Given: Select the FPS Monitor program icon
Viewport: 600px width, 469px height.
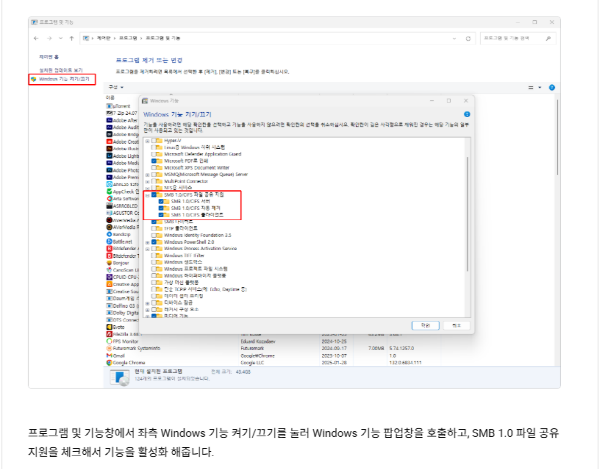Looking at the screenshot, I should (x=109, y=341).
